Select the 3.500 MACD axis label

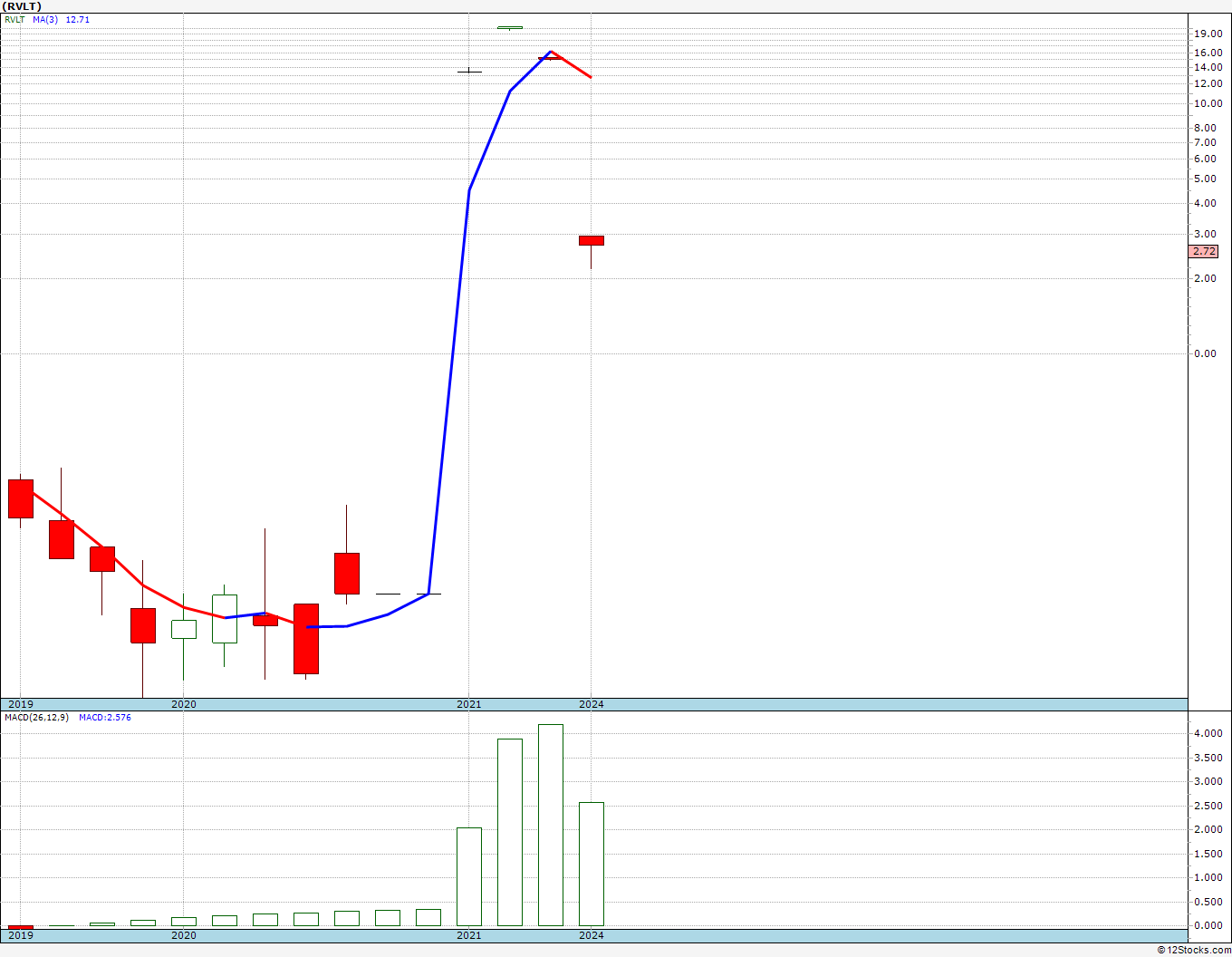[1208, 758]
